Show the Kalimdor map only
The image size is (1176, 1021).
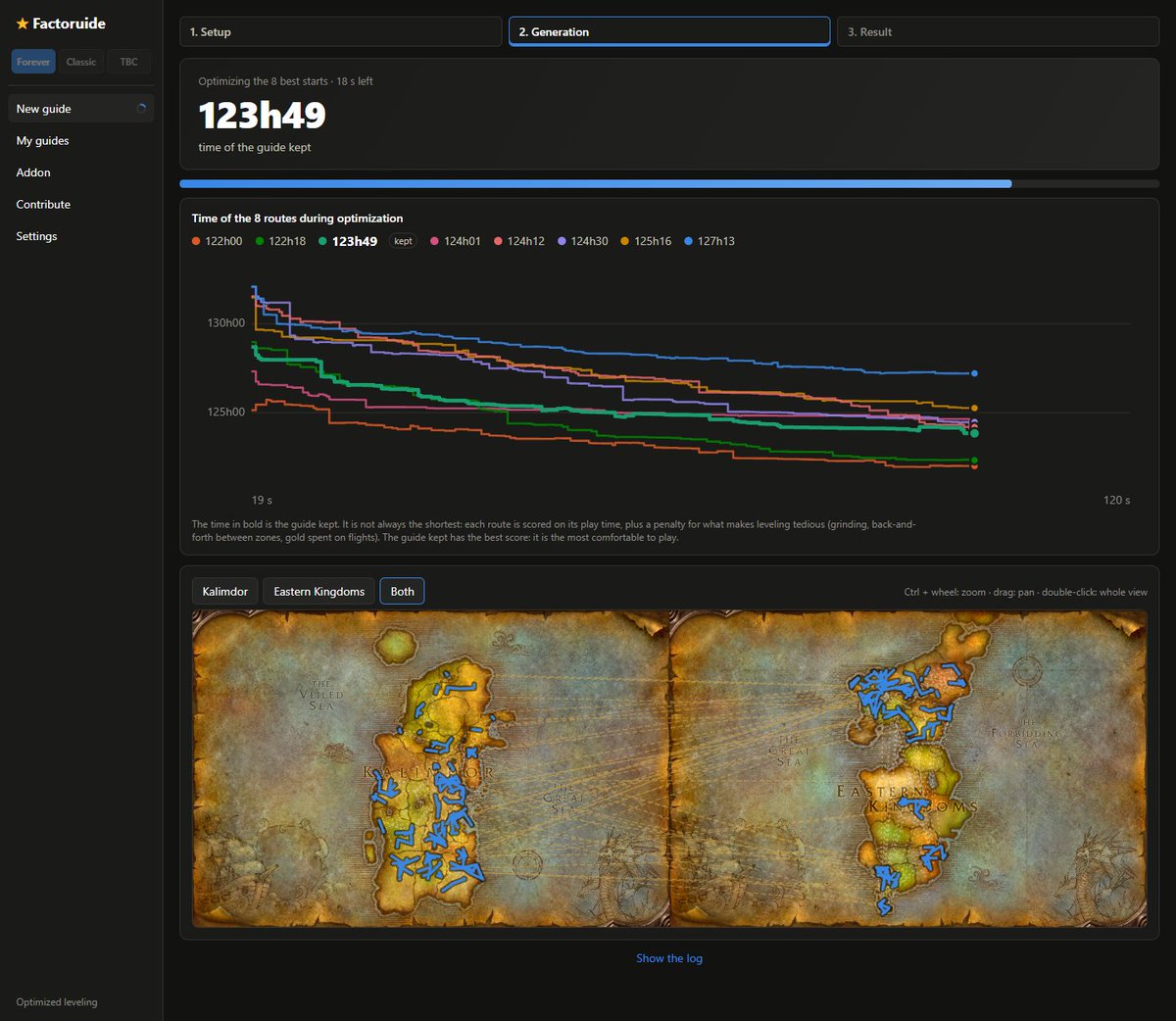point(225,591)
